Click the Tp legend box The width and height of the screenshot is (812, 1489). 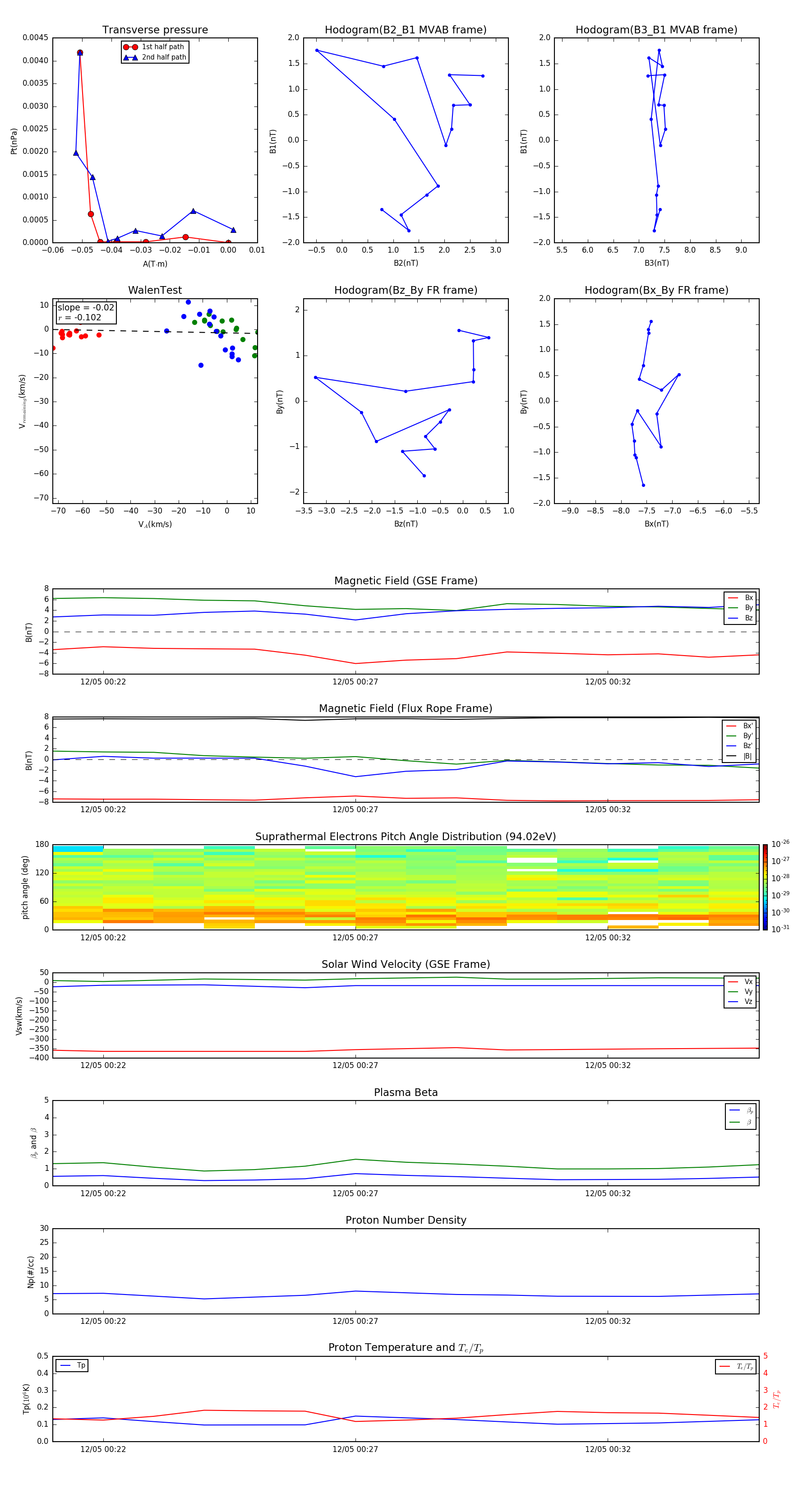(x=72, y=1366)
